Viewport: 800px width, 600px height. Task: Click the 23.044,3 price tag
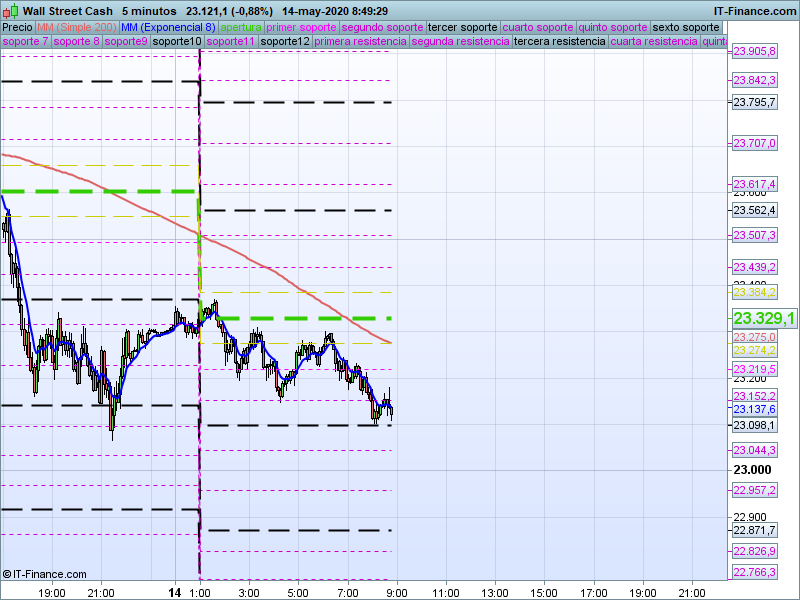[x=755, y=450]
